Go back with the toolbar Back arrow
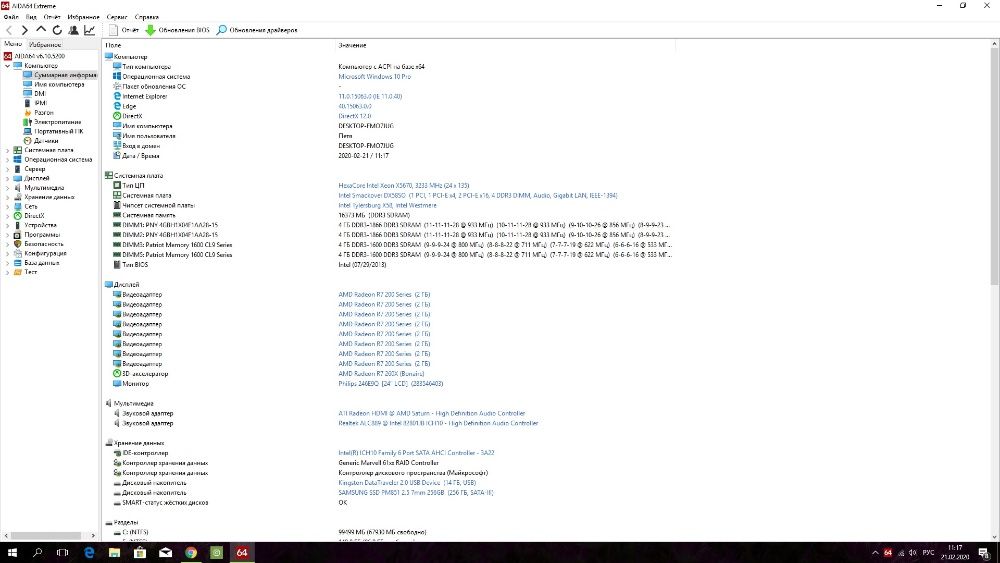1000x563 pixels. pyautogui.click(x=9, y=30)
